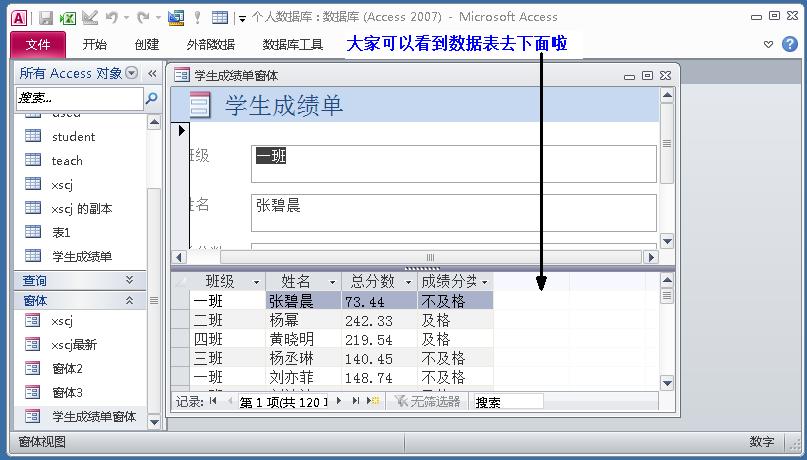Select the xscj table
This screenshot has height=460, width=807.
62,185
